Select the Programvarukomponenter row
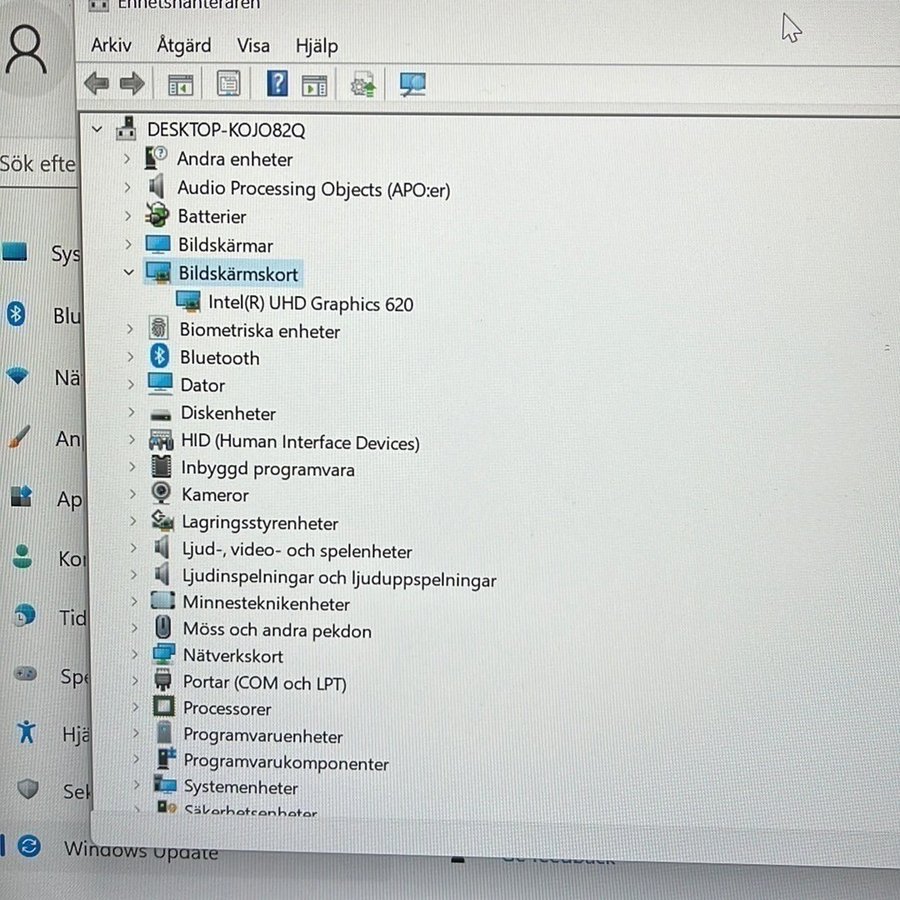Image resolution: width=900 pixels, height=900 pixels. tap(286, 762)
